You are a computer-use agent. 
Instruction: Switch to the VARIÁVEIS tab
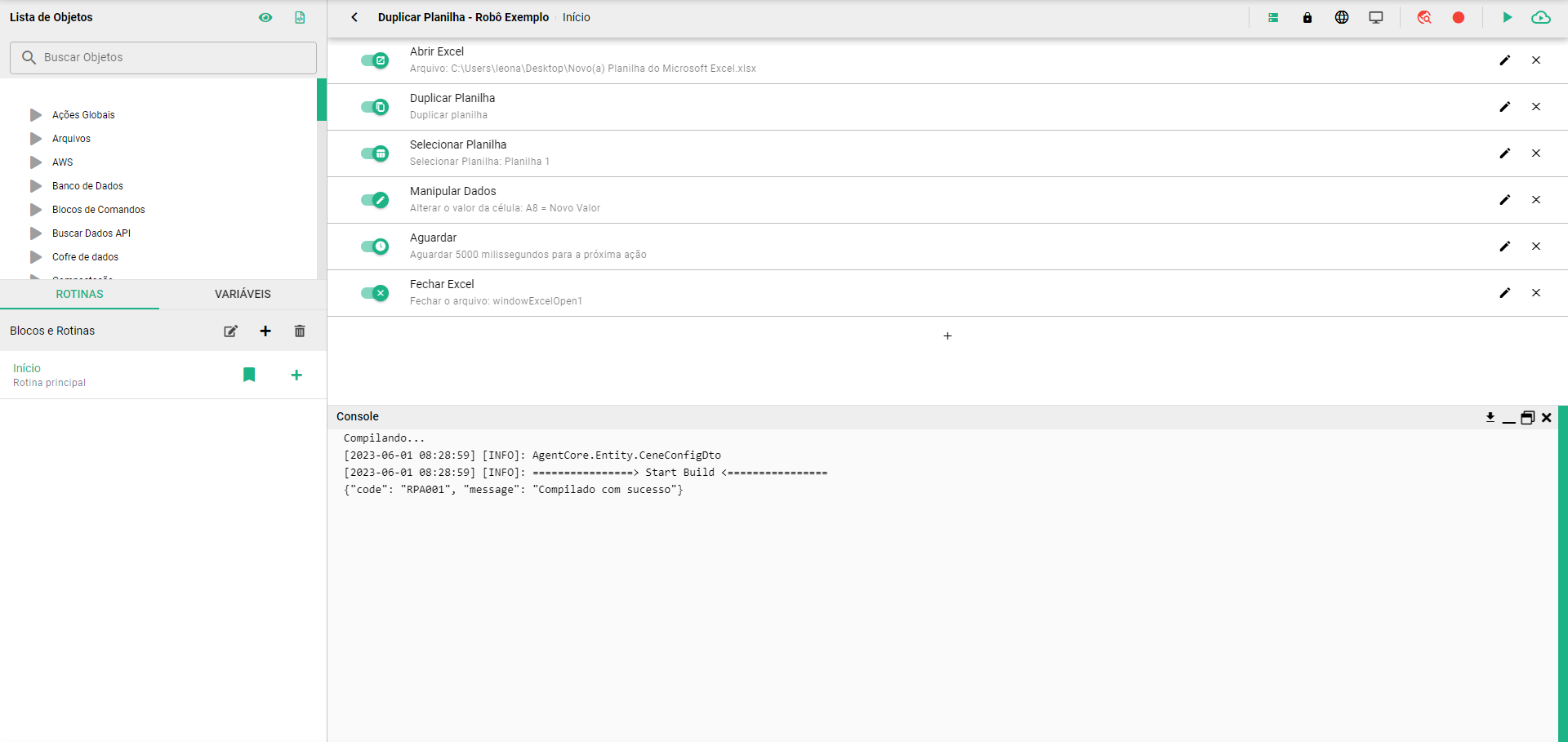(243, 294)
